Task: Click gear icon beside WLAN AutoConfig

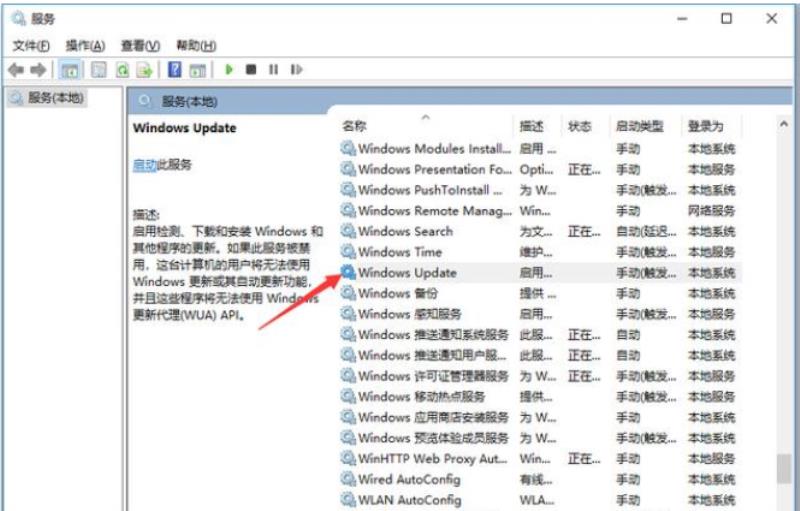Action: point(348,499)
